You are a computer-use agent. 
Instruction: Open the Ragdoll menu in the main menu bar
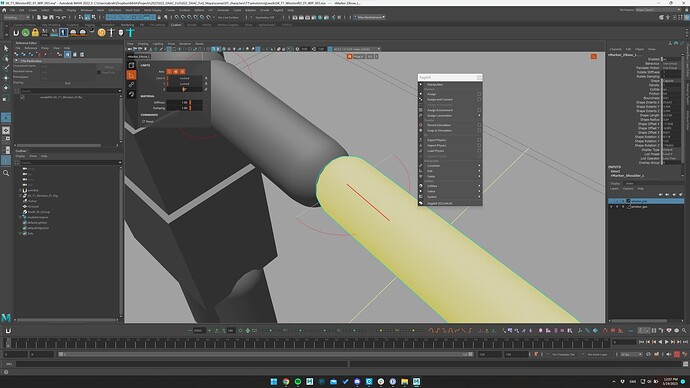278,10
